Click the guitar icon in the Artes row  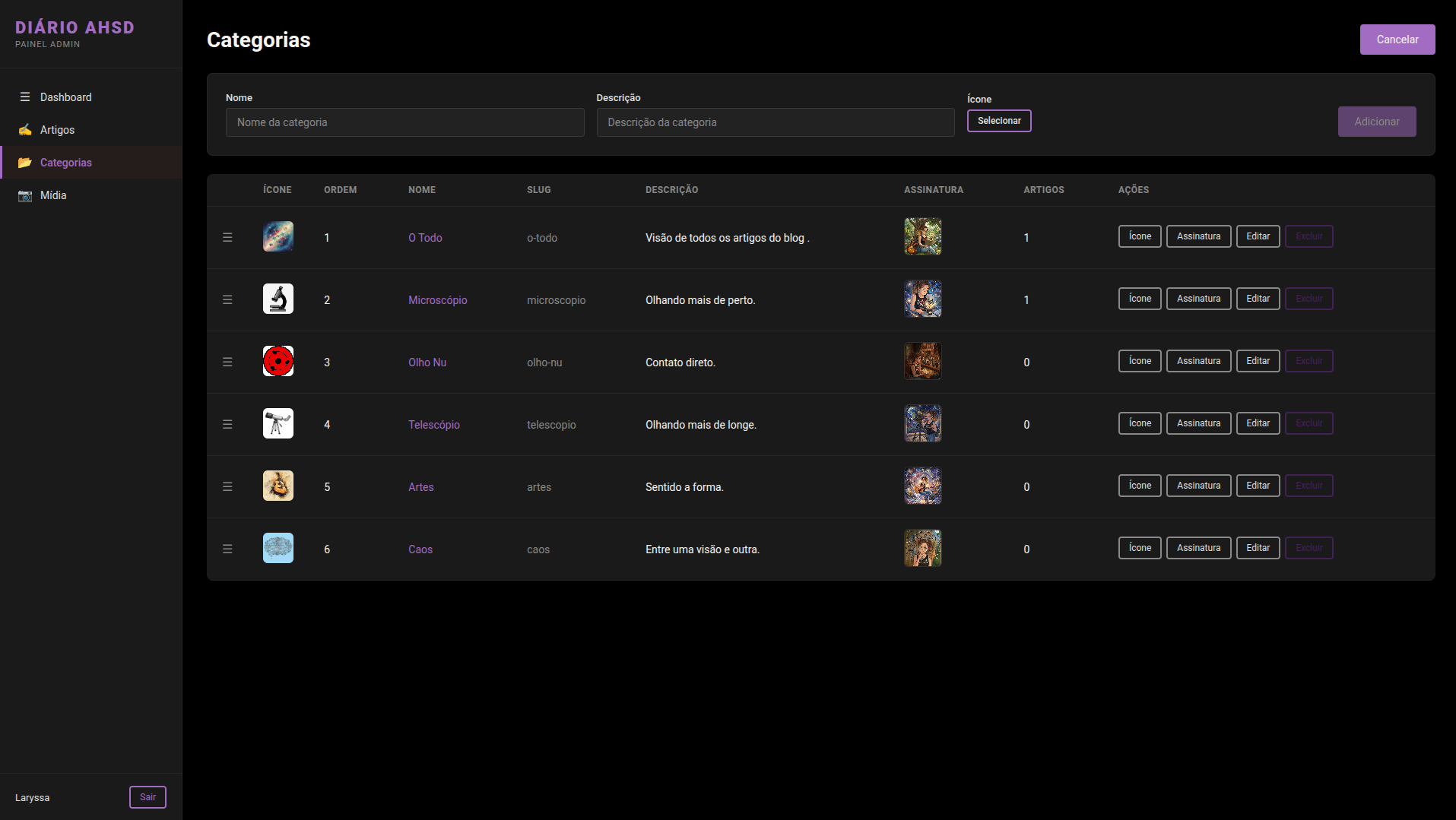[x=278, y=486]
